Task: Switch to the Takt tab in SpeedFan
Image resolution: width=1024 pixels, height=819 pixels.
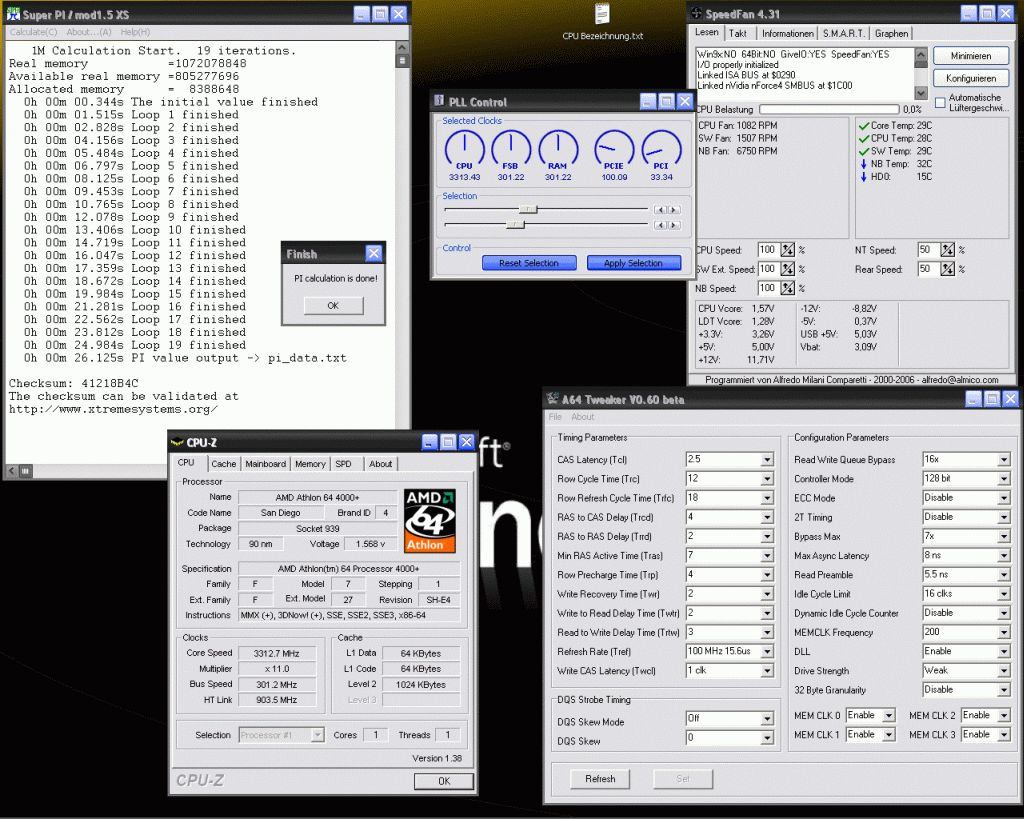Action: [738, 33]
